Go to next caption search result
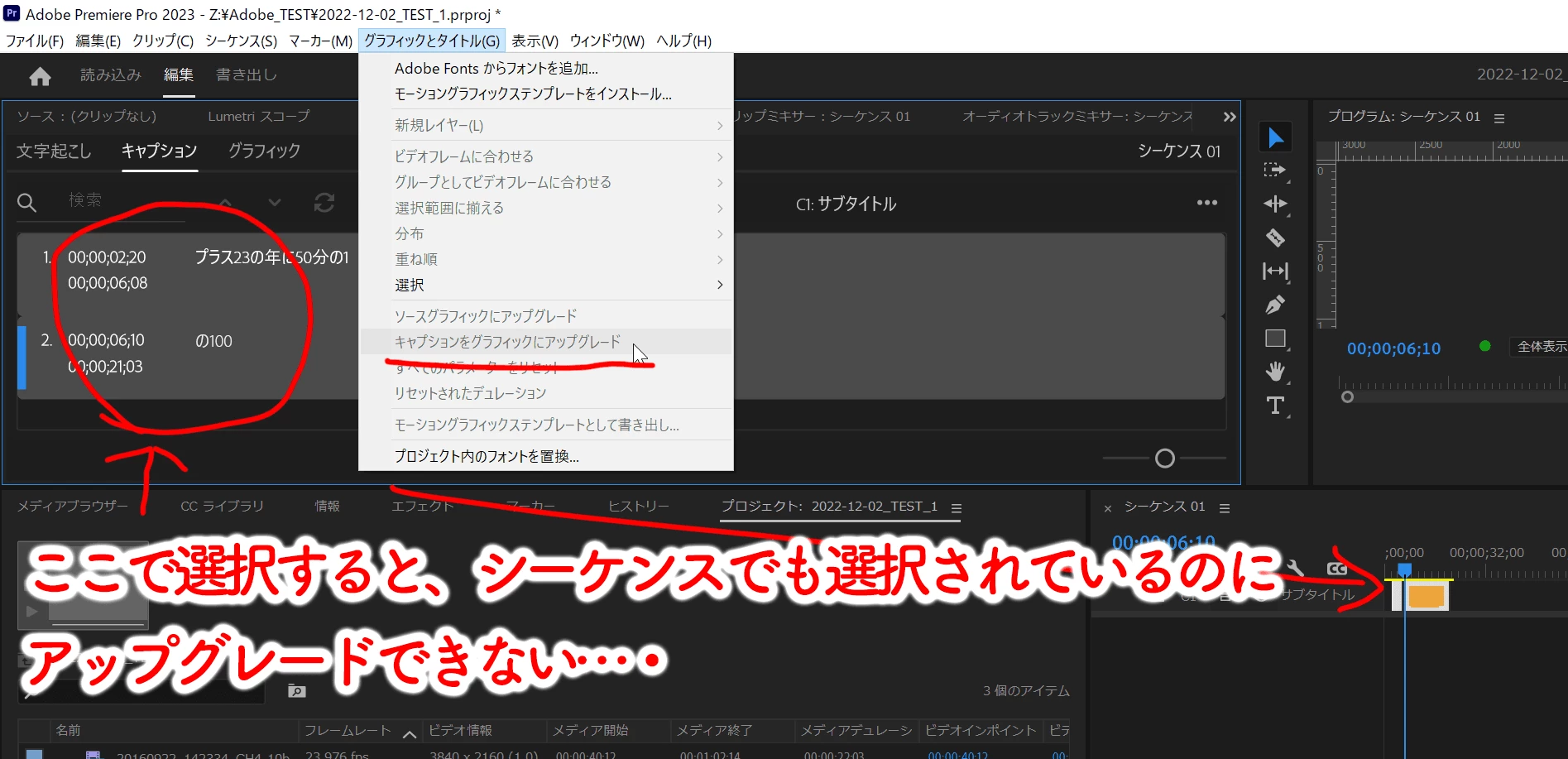The image size is (1568, 759). [x=275, y=202]
